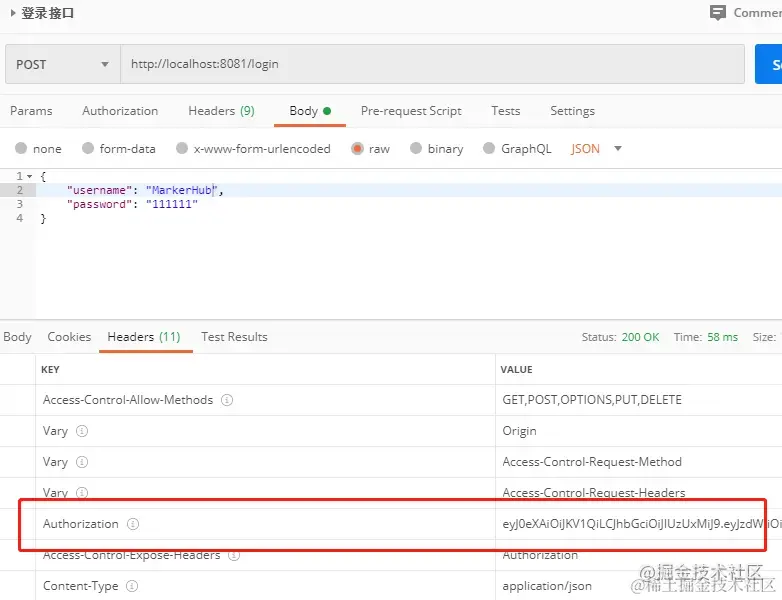Image resolution: width=782 pixels, height=600 pixels.
Task: Open the Headers (9) request tab
Action: pyautogui.click(x=221, y=111)
